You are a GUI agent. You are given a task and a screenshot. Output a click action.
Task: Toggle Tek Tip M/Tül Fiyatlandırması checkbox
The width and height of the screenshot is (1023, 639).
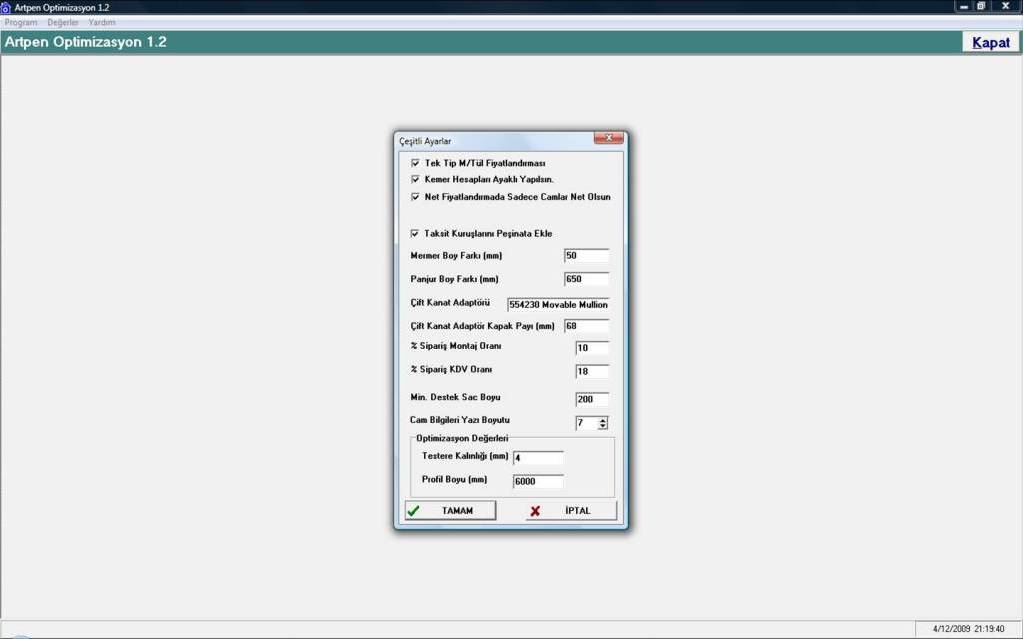pyautogui.click(x=415, y=163)
